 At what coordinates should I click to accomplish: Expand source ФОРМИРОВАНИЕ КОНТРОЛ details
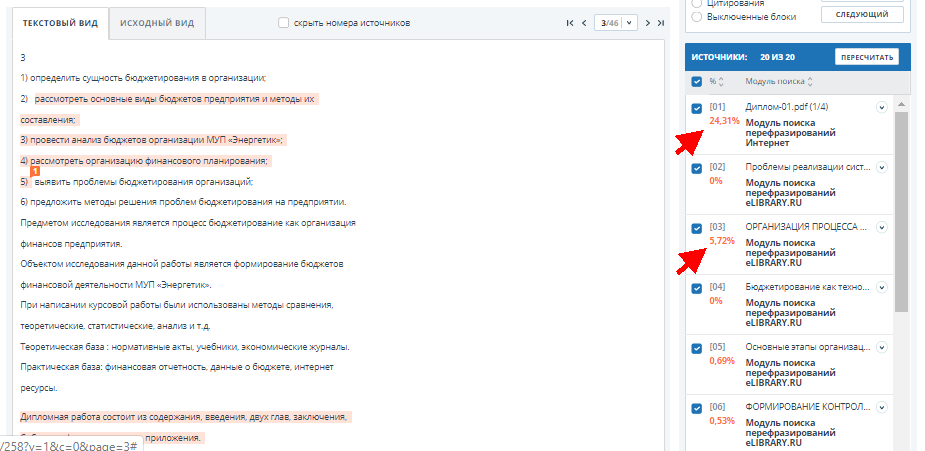click(x=881, y=407)
